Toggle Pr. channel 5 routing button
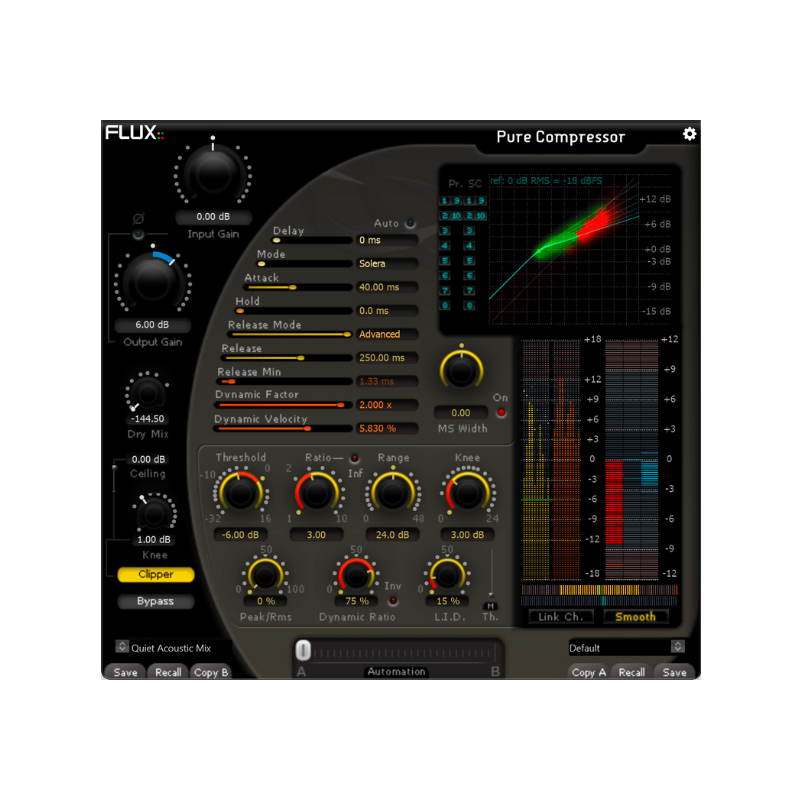Viewport: 800px width, 800px height. point(445,261)
